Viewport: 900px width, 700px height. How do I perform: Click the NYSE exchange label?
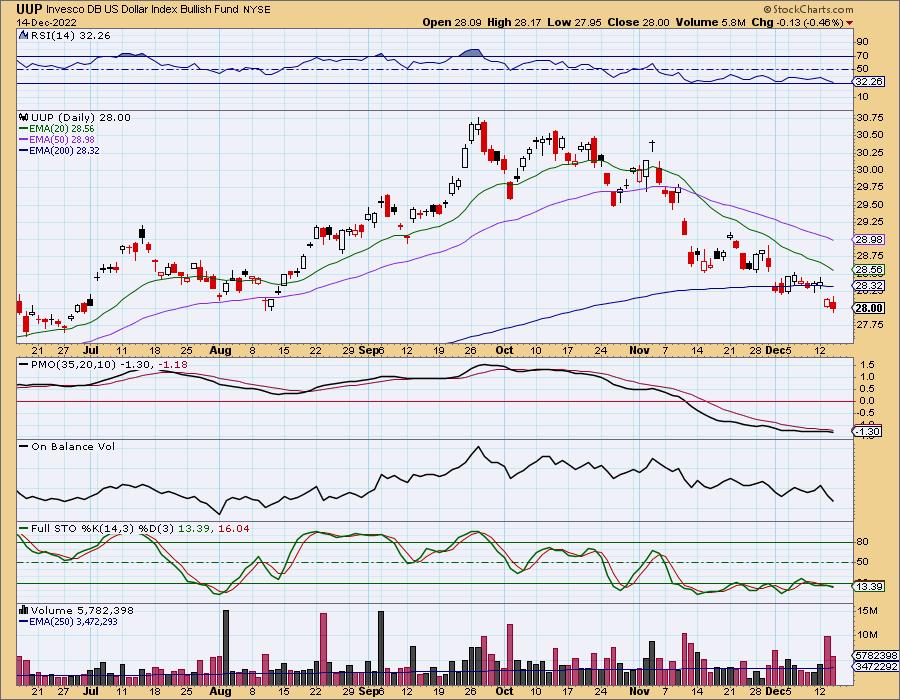(257, 10)
